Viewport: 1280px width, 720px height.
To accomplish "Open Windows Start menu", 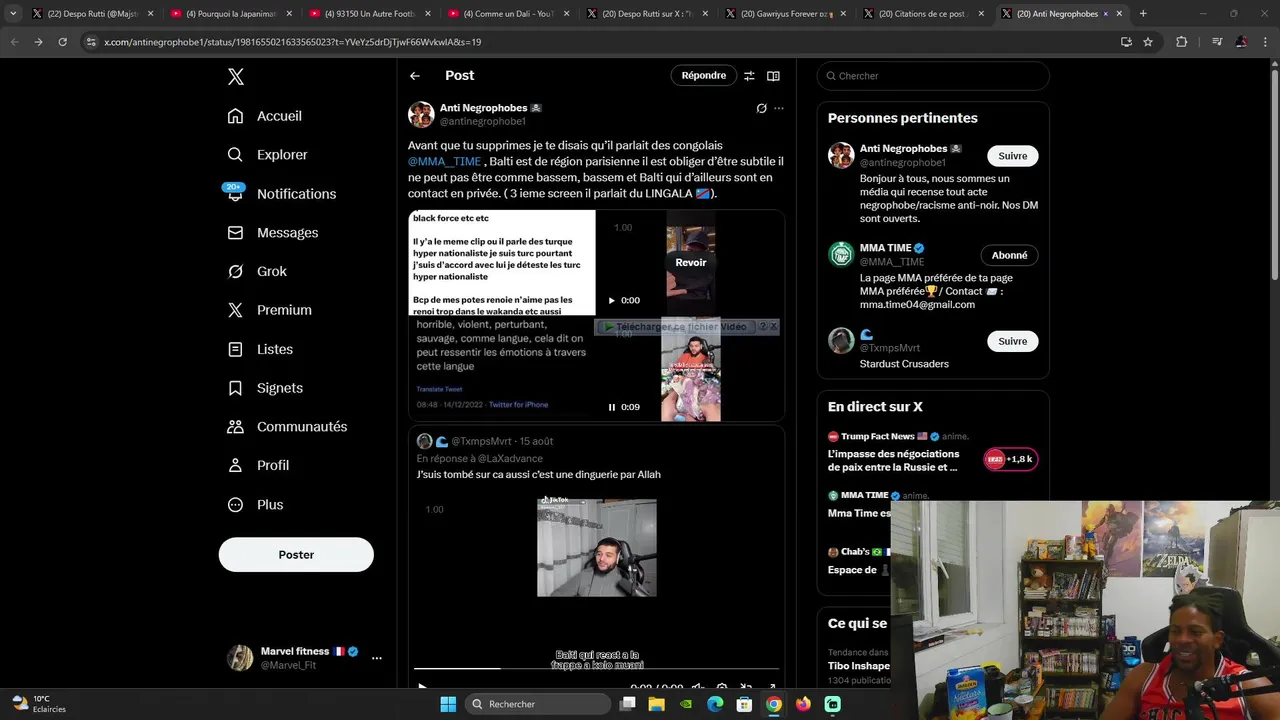I will tap(448, 704).
